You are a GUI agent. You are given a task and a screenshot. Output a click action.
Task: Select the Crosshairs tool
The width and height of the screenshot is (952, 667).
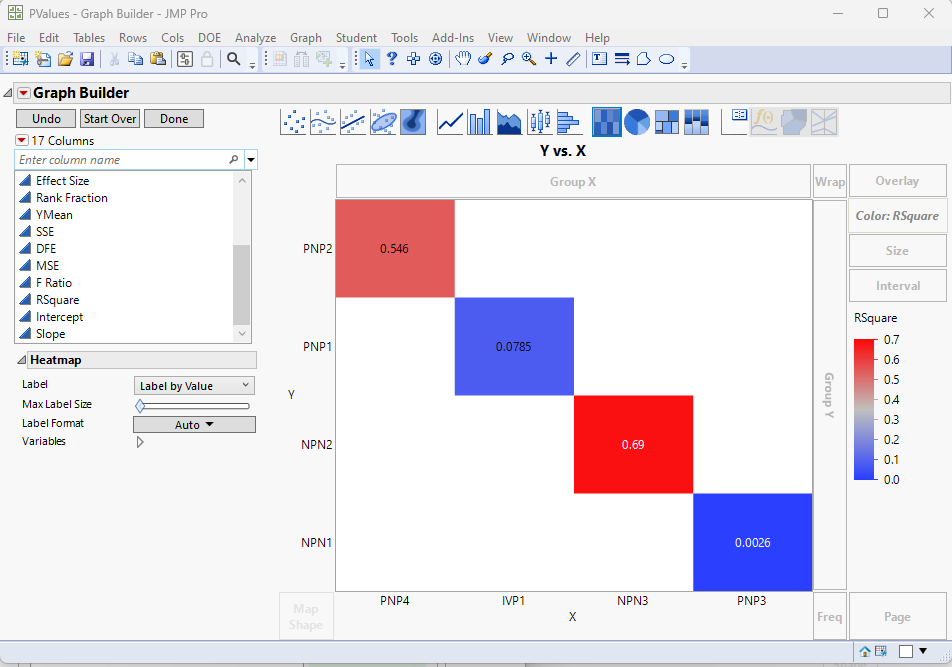(x=413, y=59)
